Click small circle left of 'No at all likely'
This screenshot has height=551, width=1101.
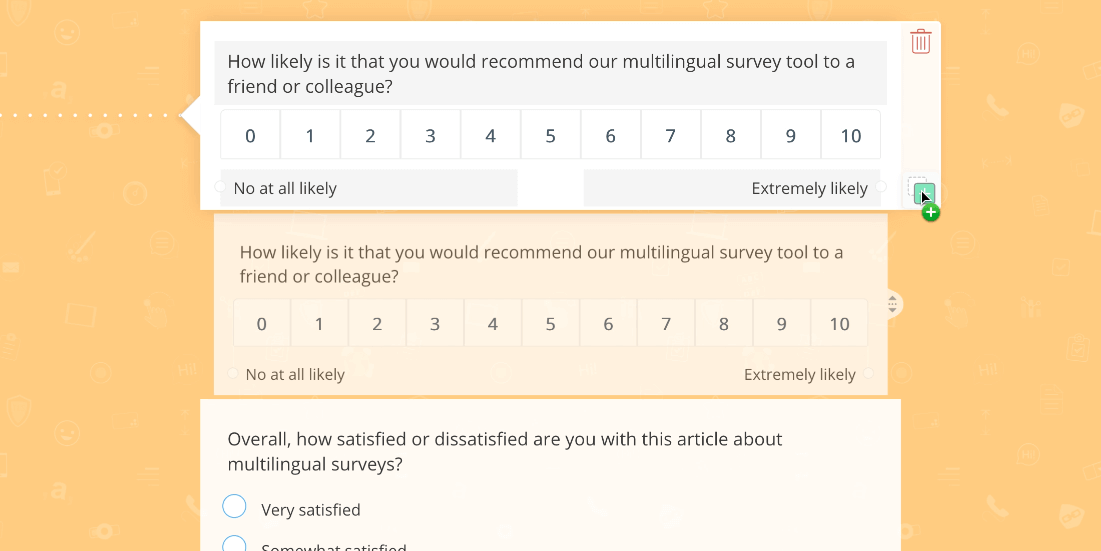click(220, 187)
